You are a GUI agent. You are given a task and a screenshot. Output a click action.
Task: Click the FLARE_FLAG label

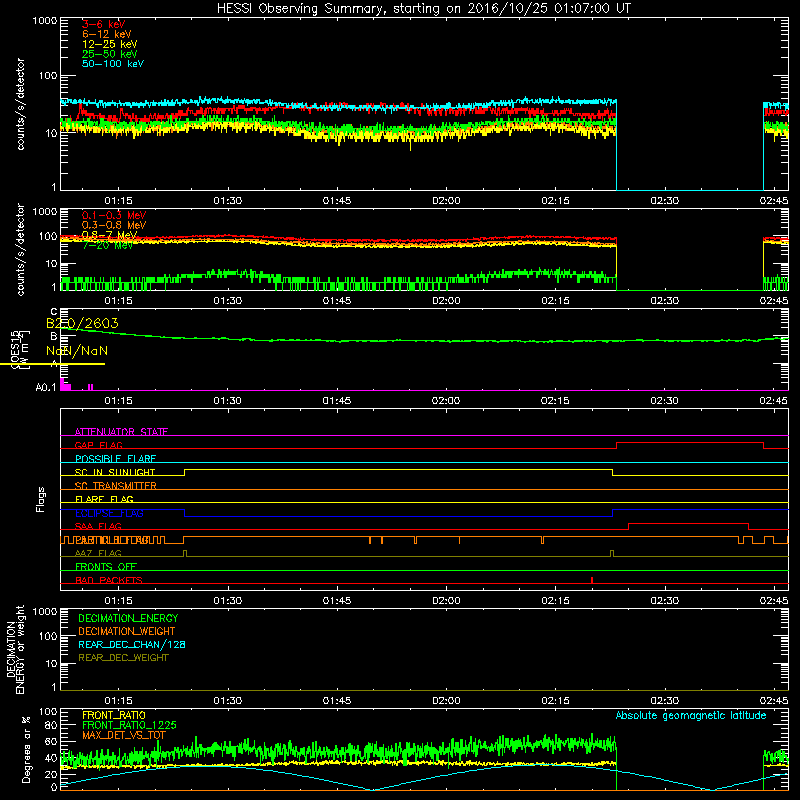pyautogui.click(x=104, y=499)
